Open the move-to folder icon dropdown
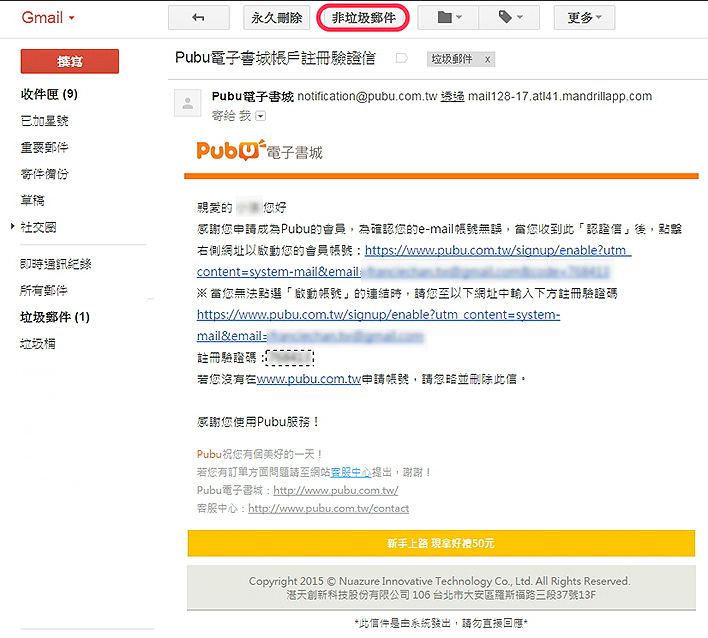This screenshot has height=638, width=708. tap(448, 18)
